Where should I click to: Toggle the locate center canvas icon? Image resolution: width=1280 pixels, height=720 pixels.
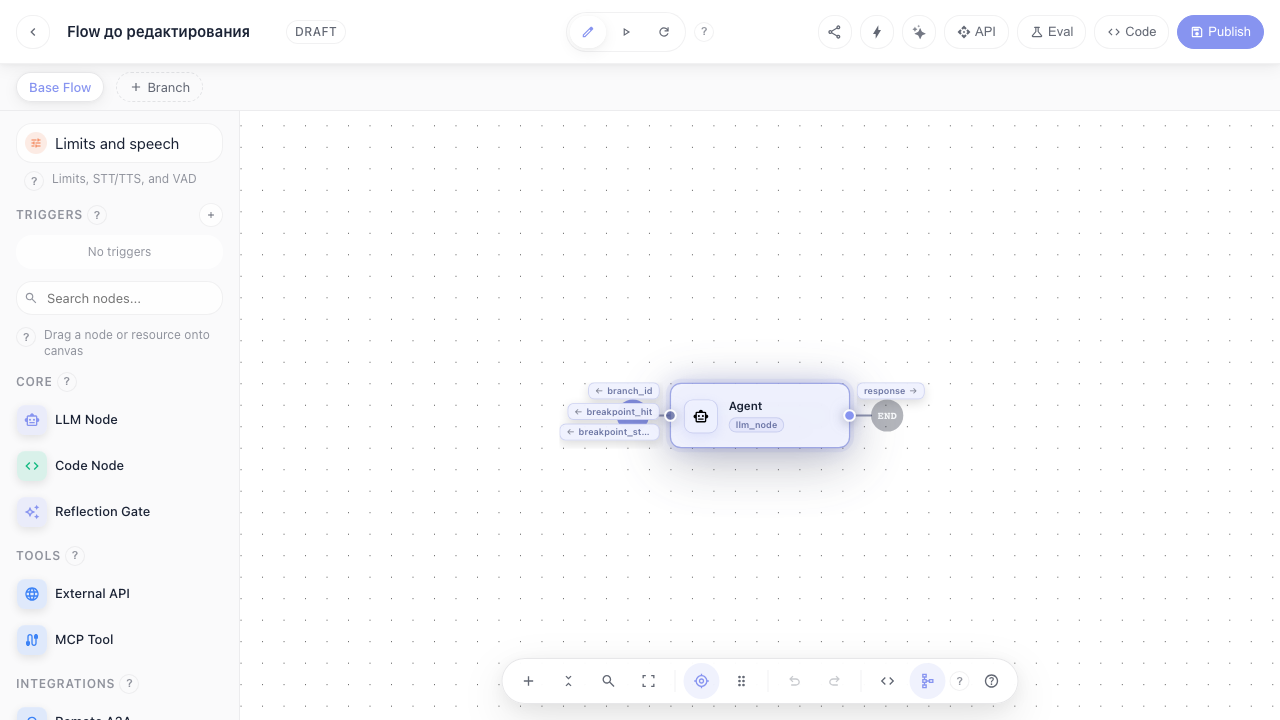701,681
